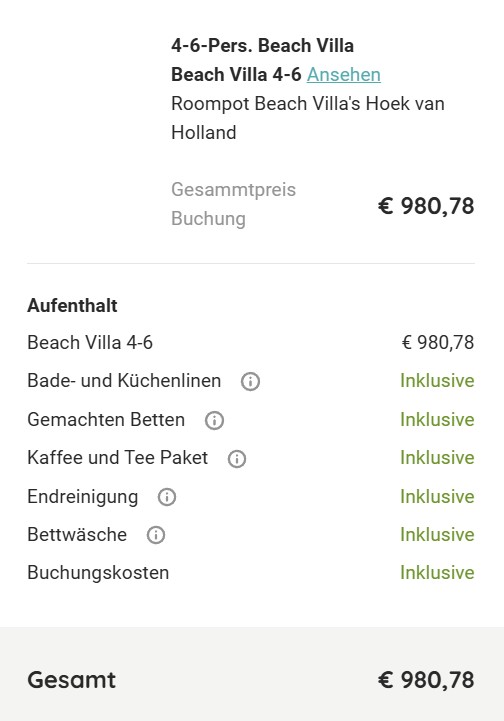Click the Gesamt € 980,78 amount
The image size is (504, 721).
(426, 680)
